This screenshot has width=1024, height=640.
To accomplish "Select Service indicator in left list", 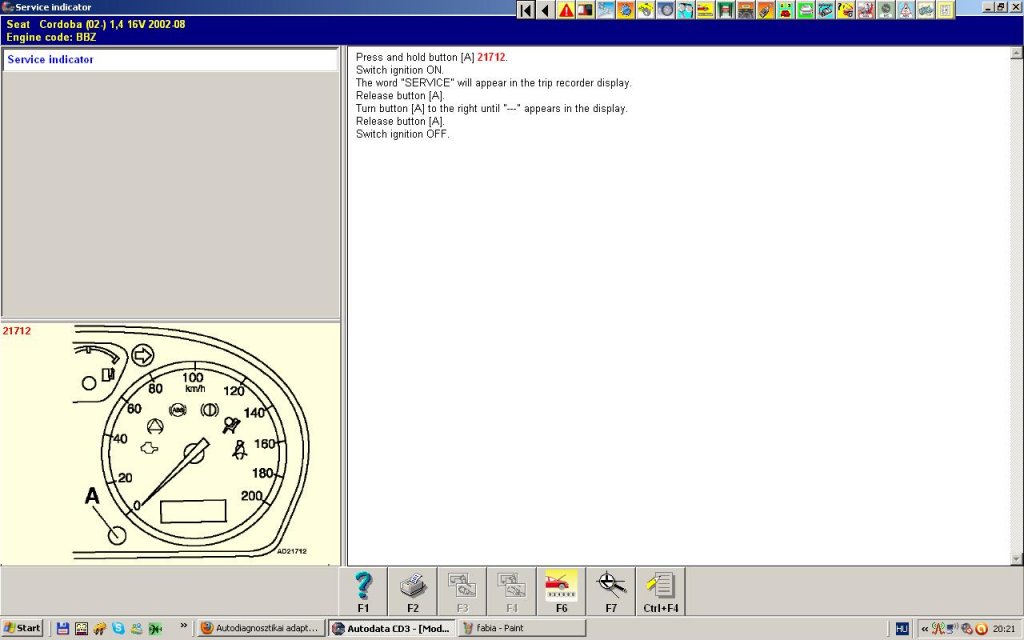I will click(x=170, y=59).
